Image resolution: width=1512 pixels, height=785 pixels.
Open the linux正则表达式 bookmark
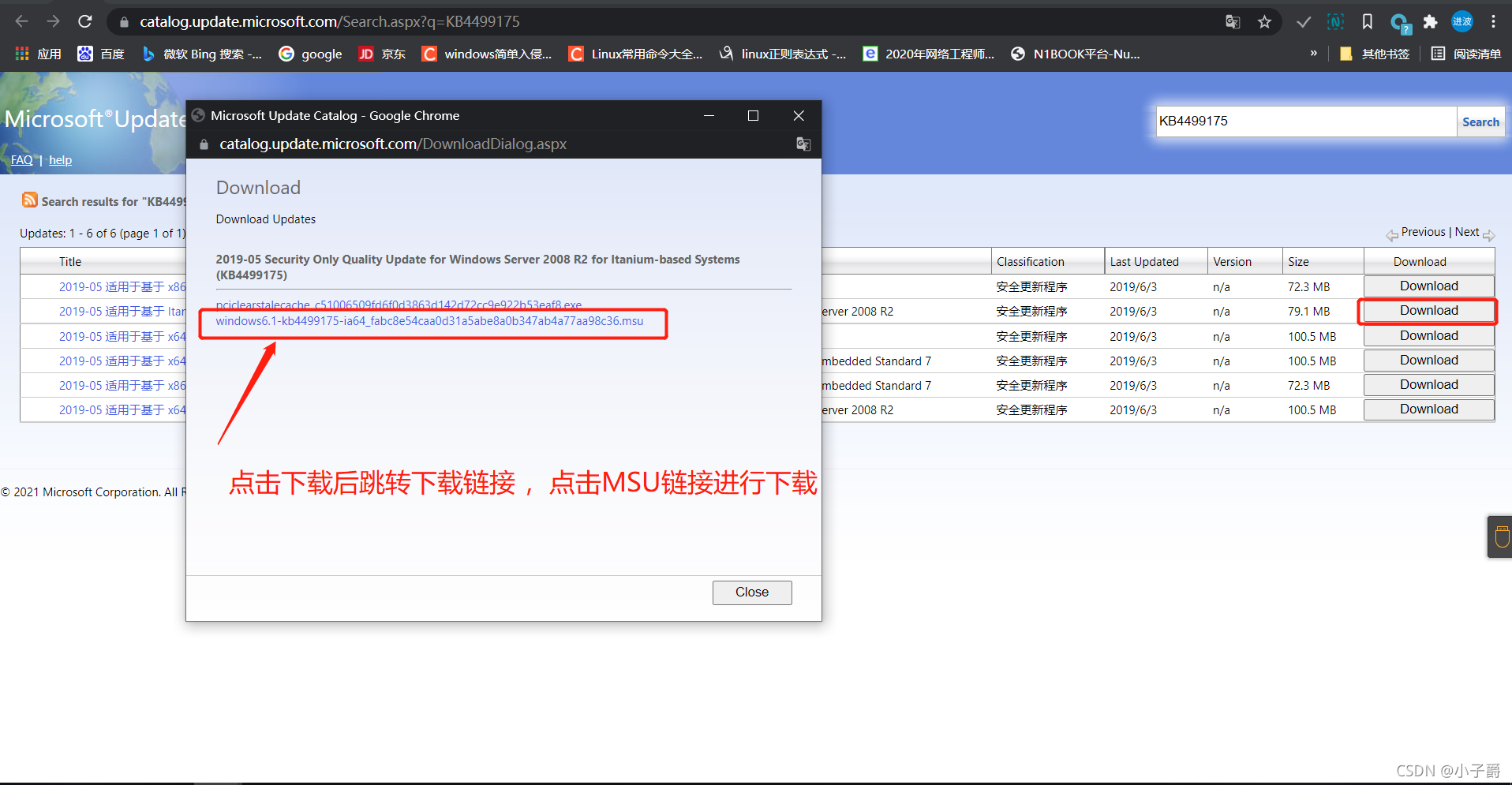tap(783, 54)
